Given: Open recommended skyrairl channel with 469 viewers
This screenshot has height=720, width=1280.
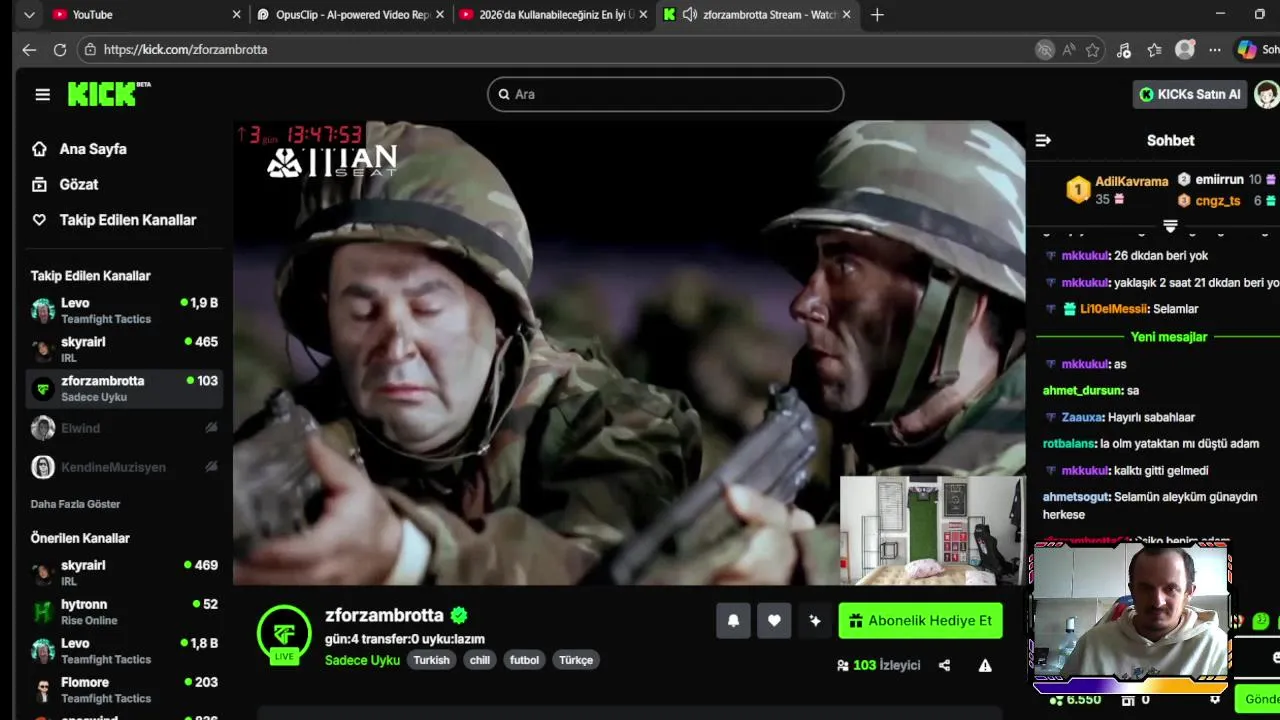Looking at the screenshot, I should (124, 573).
